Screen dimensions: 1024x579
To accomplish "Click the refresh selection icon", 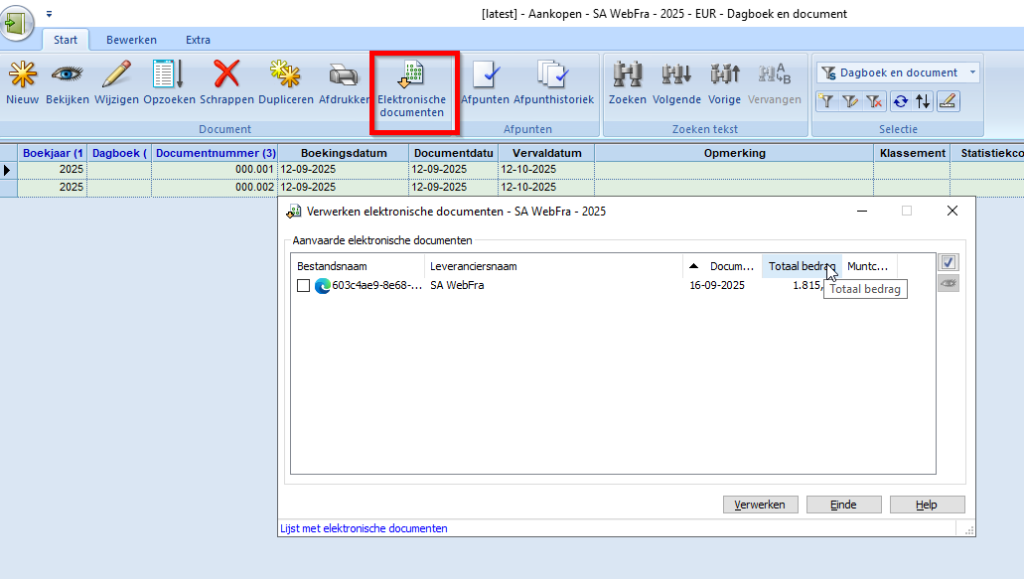I will click(900, 101).
